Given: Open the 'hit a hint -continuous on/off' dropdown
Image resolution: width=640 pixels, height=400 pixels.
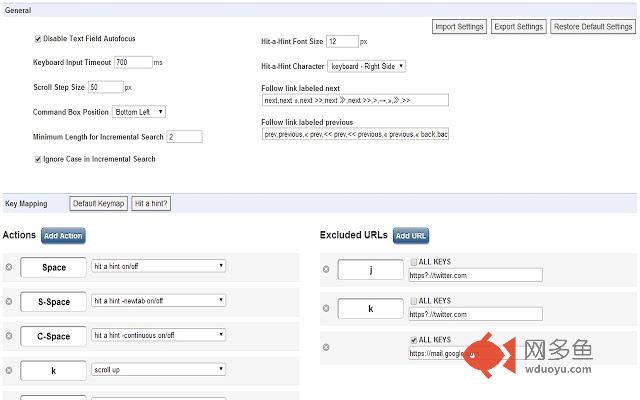Looking at the screenshot, I should [158, 335].
